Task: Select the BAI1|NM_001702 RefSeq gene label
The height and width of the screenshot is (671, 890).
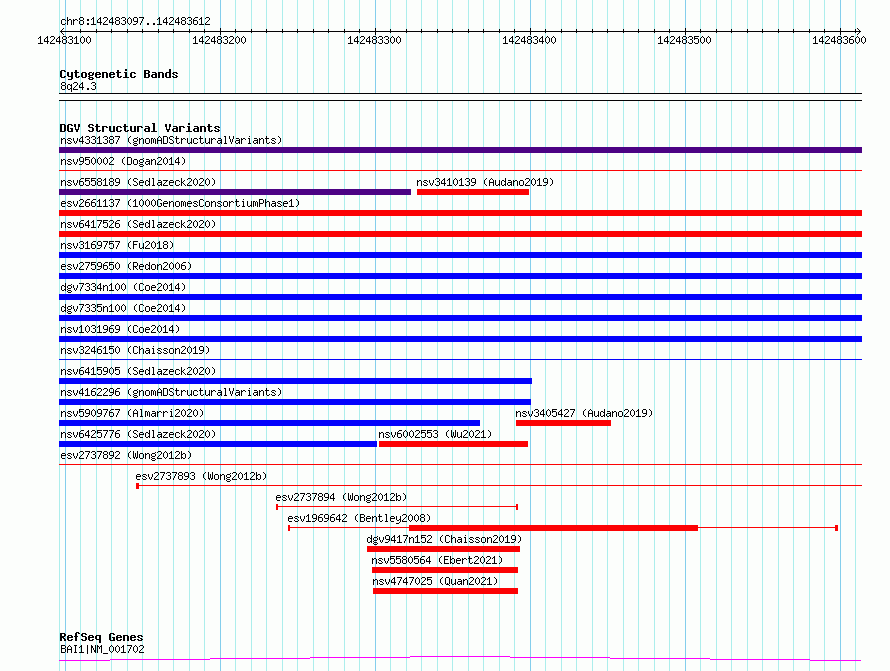Action: pos(102,649)
